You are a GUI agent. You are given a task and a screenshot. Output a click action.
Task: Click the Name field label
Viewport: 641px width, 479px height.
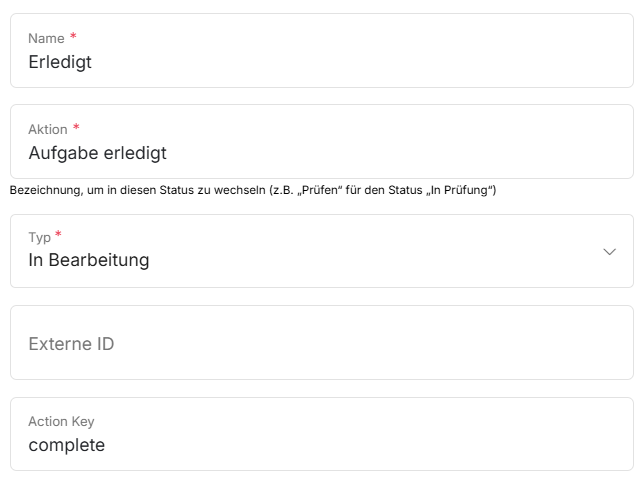tap(45, 38)
